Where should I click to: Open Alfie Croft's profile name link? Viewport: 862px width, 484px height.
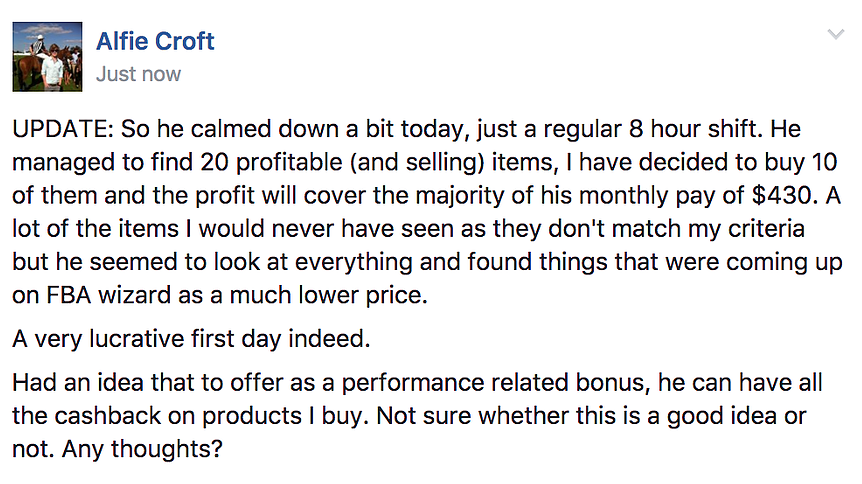[x=155, y=41]
